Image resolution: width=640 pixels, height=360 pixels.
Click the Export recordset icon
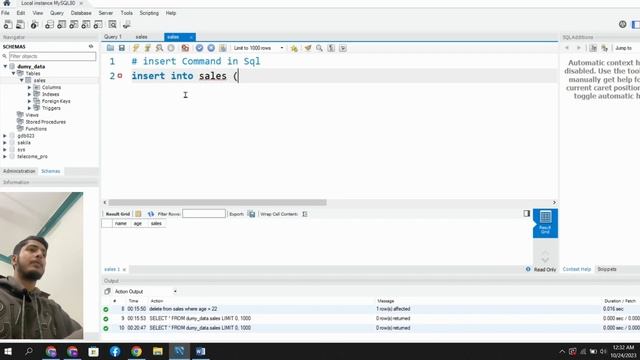click(x=251, y=214)
